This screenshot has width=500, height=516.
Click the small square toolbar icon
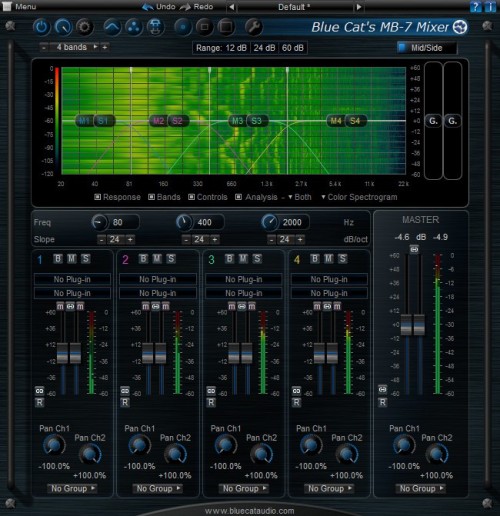coord(204,27)
